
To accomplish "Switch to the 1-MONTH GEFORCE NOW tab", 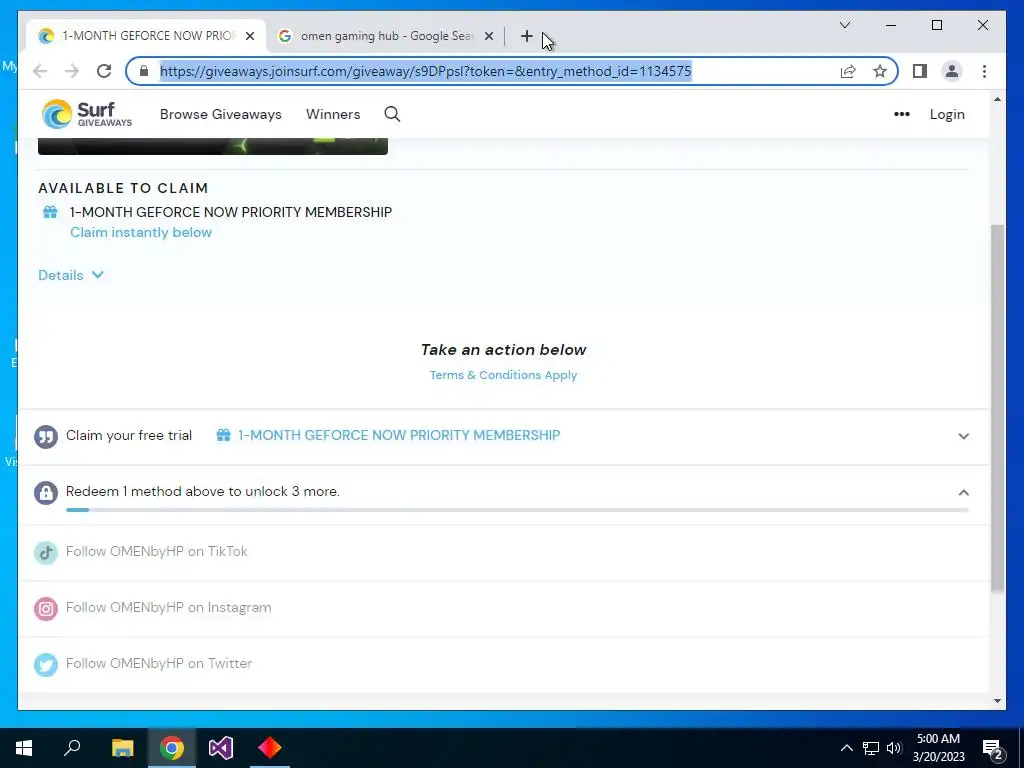I will pos(147,36).
